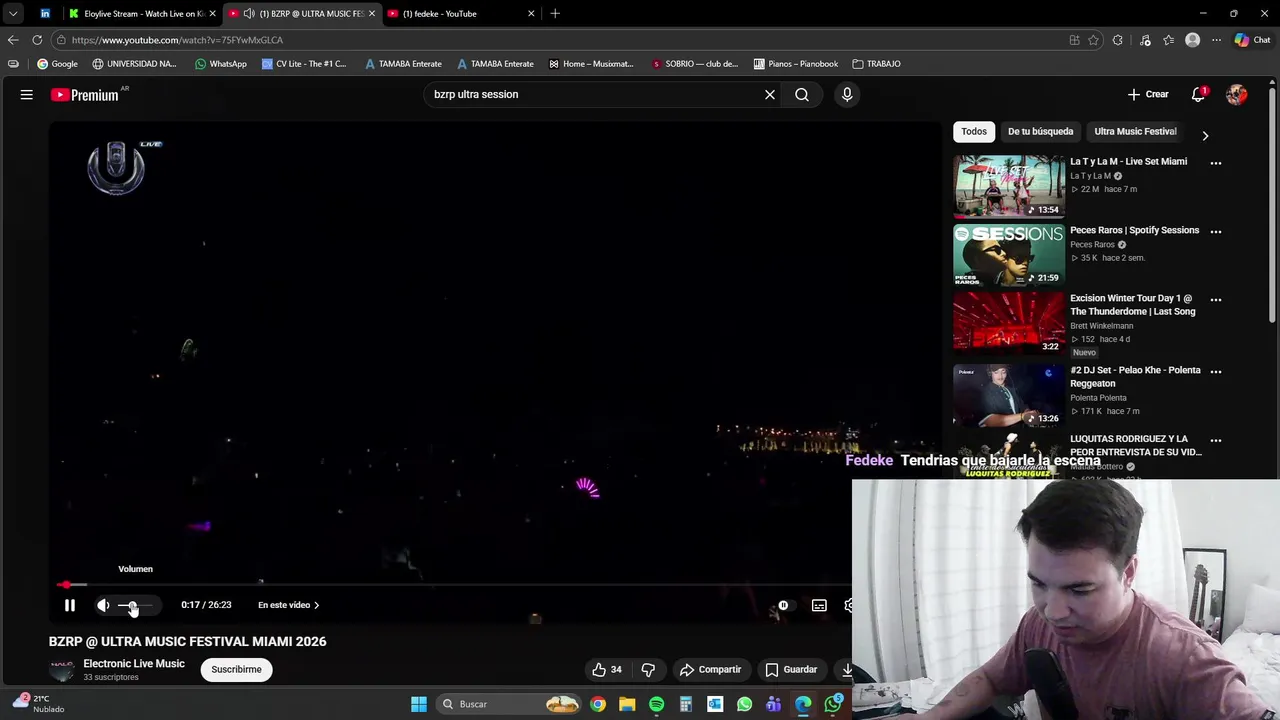This screenshot has height=720, width=1280.
Task: Reload the page
Action: pos(37,40)
